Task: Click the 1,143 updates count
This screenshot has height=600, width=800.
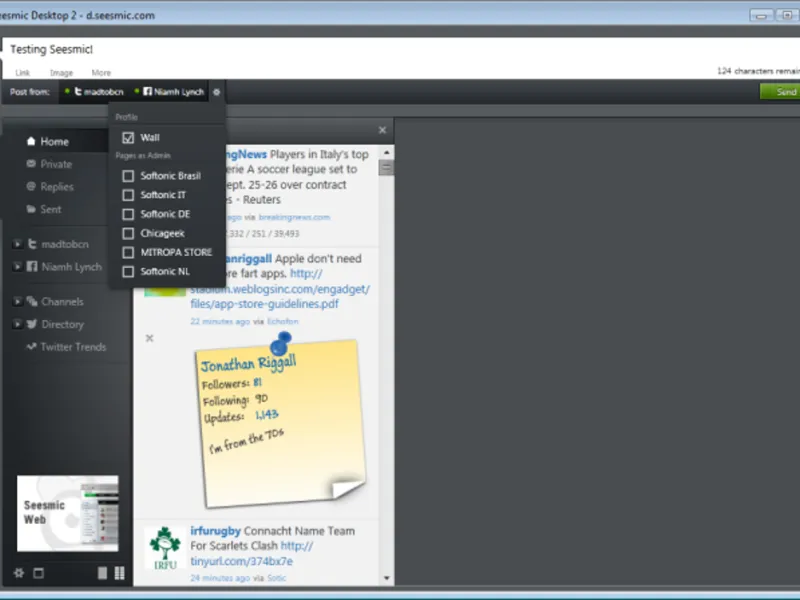Action: click(x=267, y=415)
